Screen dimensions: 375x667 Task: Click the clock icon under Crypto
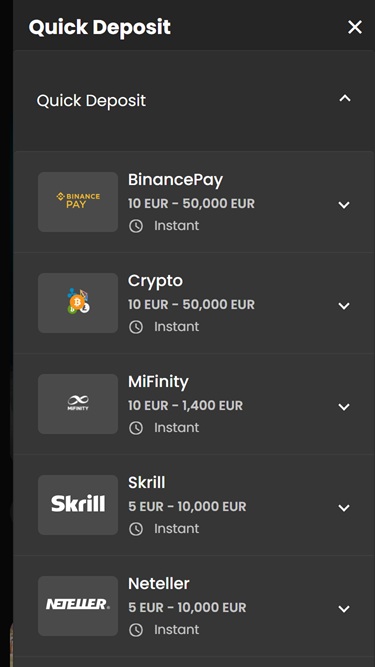(x=136, y=327)
